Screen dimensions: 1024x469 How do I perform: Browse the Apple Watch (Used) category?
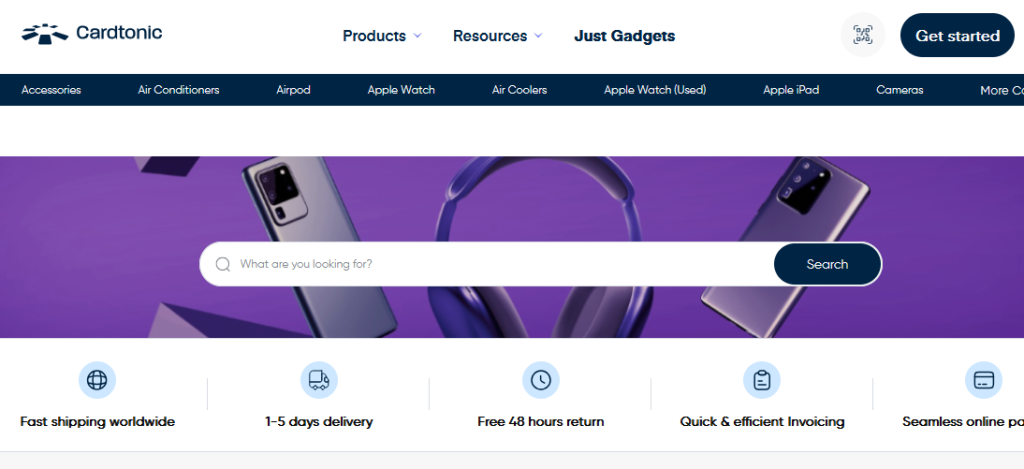[655, 90]
